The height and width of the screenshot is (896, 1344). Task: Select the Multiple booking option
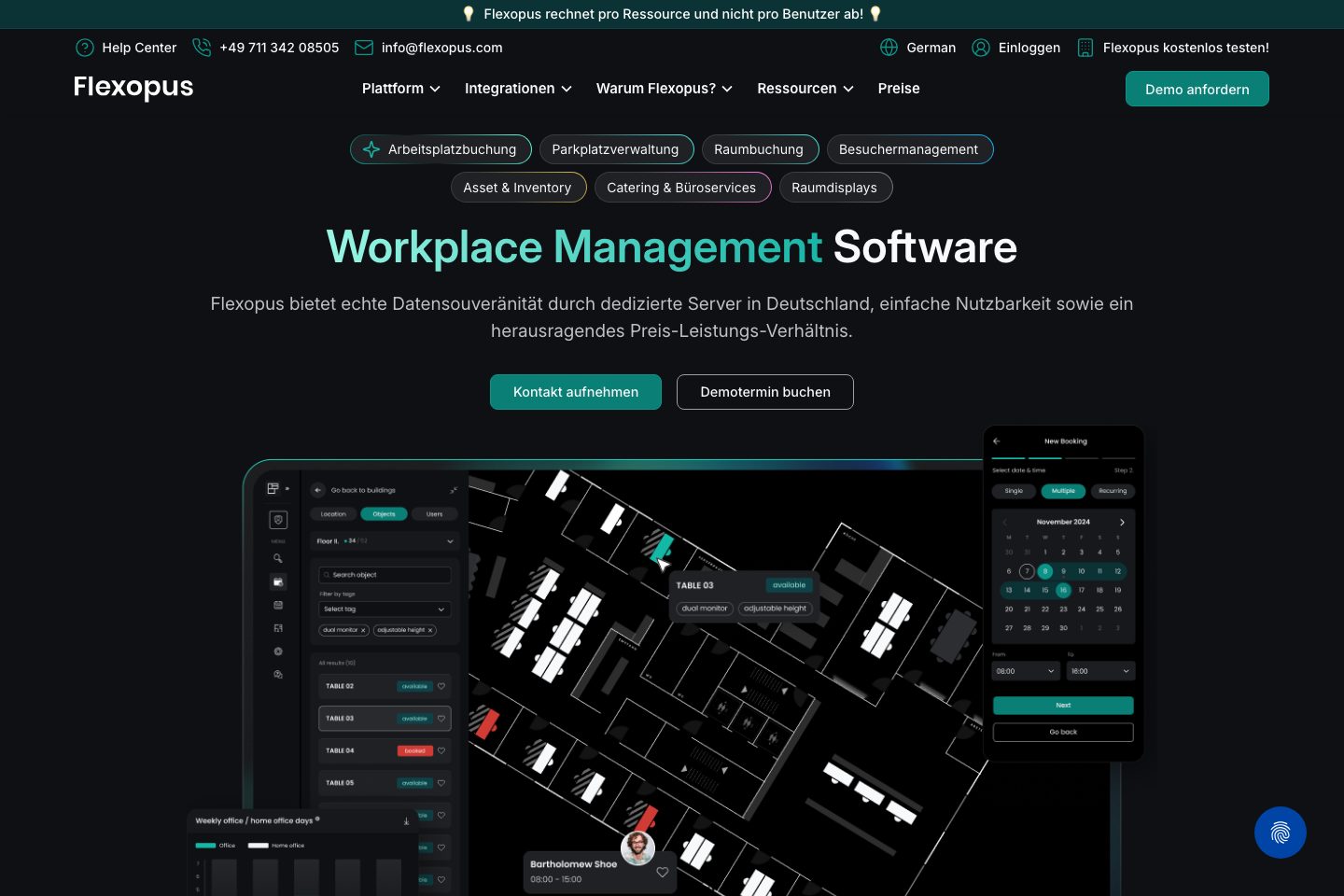tap(1063, 491)
